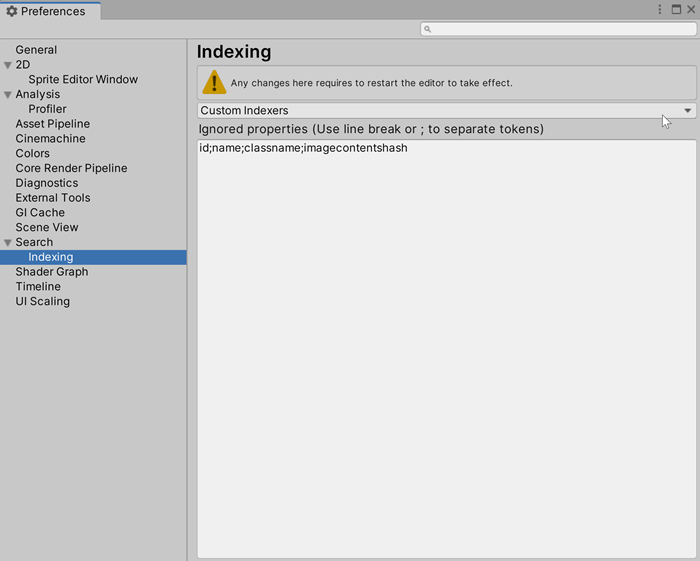Click the Ignored properties label
The height and width of the screenshot is (561, 700).
tap(371, 129)
